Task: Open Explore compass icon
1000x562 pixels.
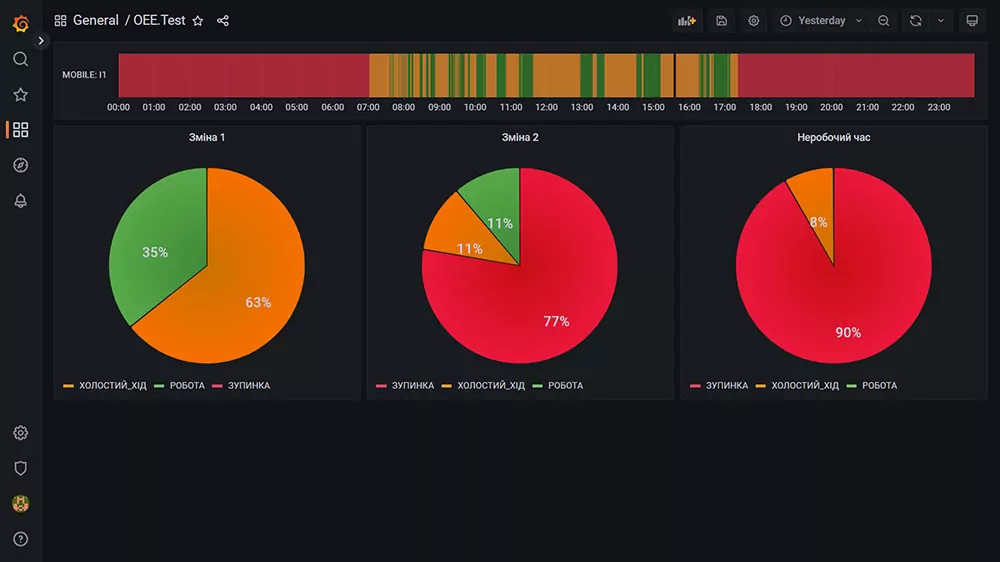Action: pyautogui.click(x=20, y=165)
